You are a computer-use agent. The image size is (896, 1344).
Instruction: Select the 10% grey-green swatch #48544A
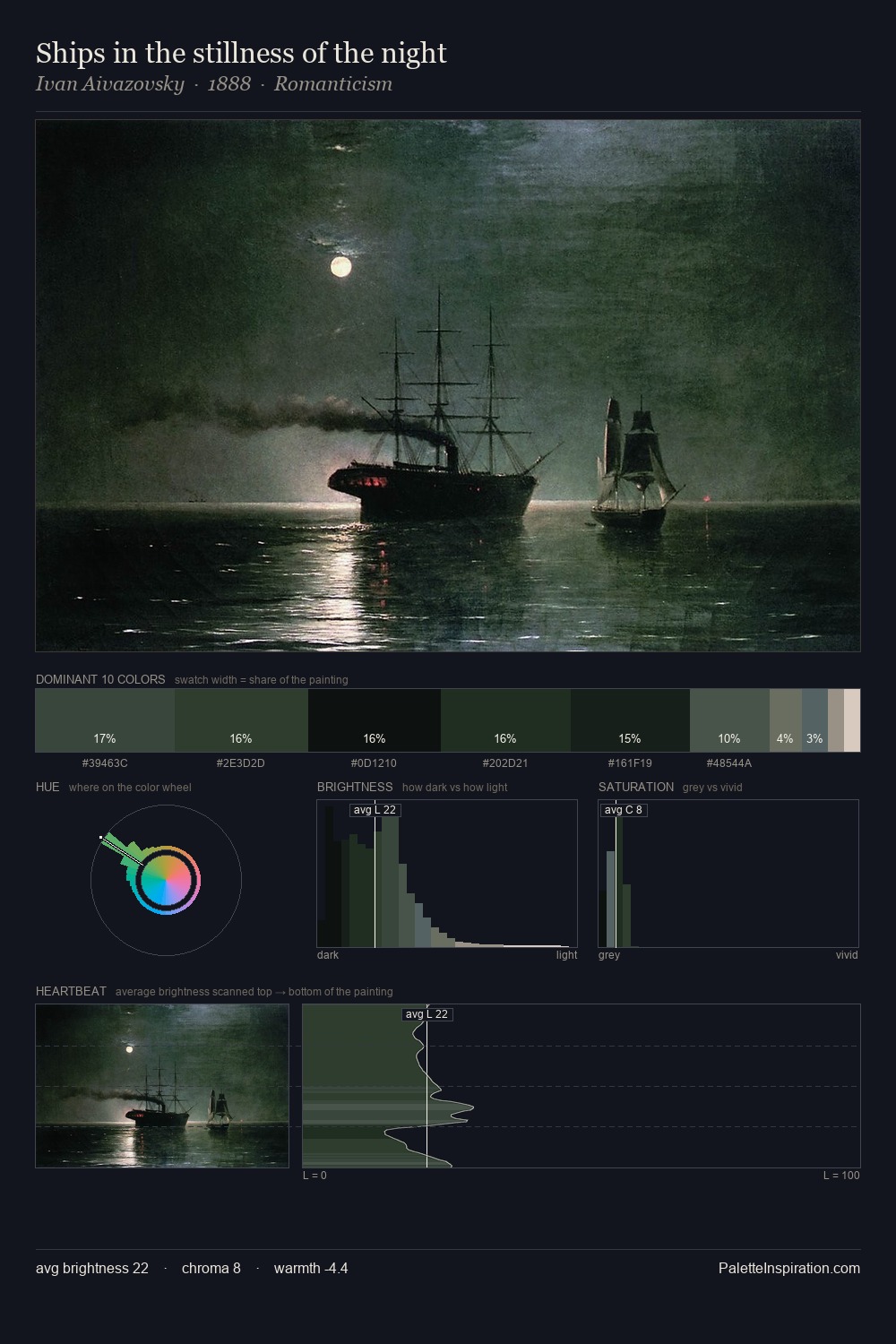pyautogui.click(x=729, y=720)
